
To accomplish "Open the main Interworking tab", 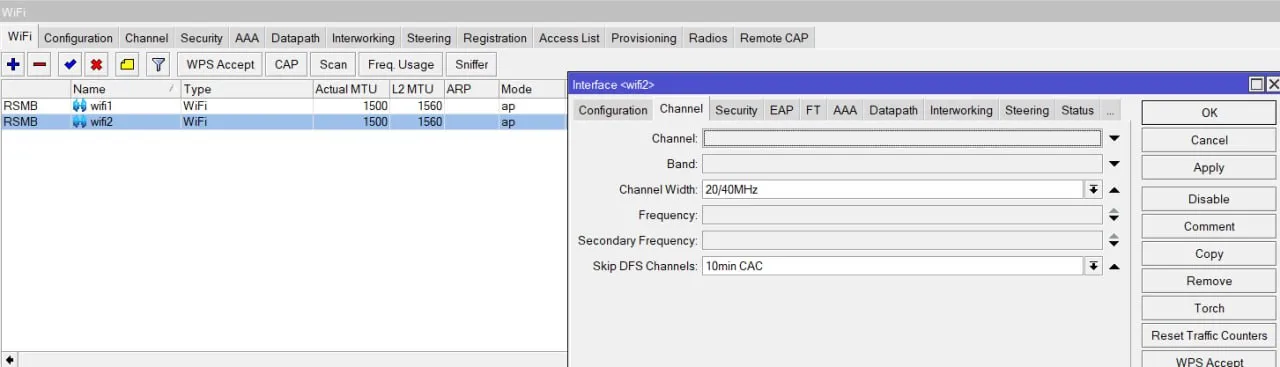I will click(x=363, y=38).
